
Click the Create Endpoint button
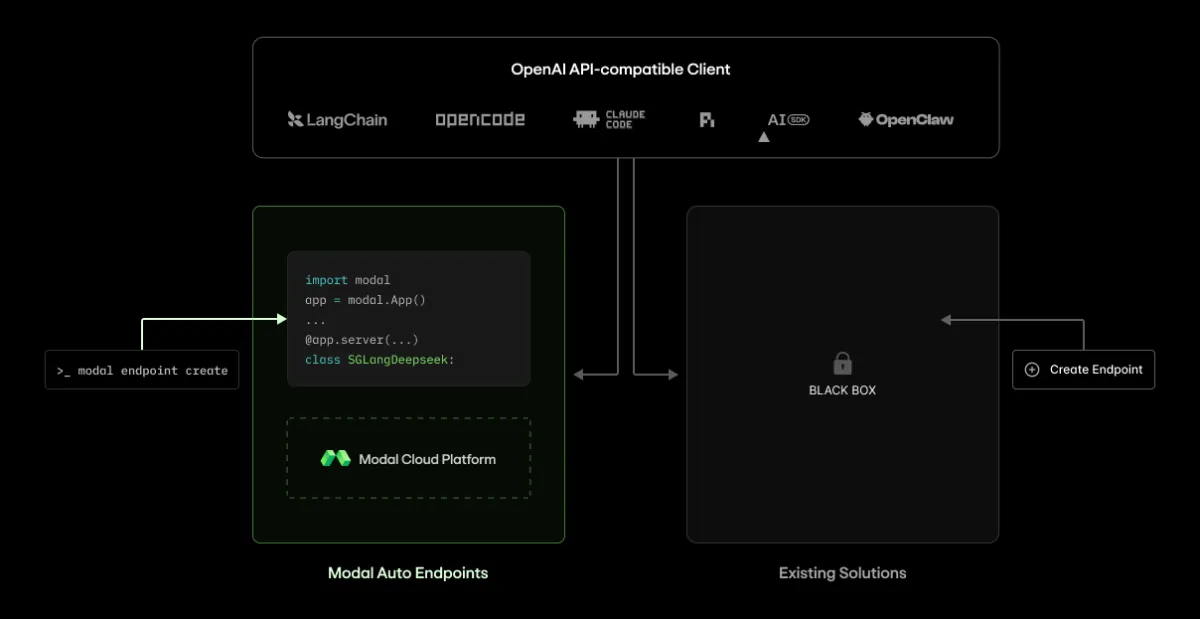[x=1084, y=370]
